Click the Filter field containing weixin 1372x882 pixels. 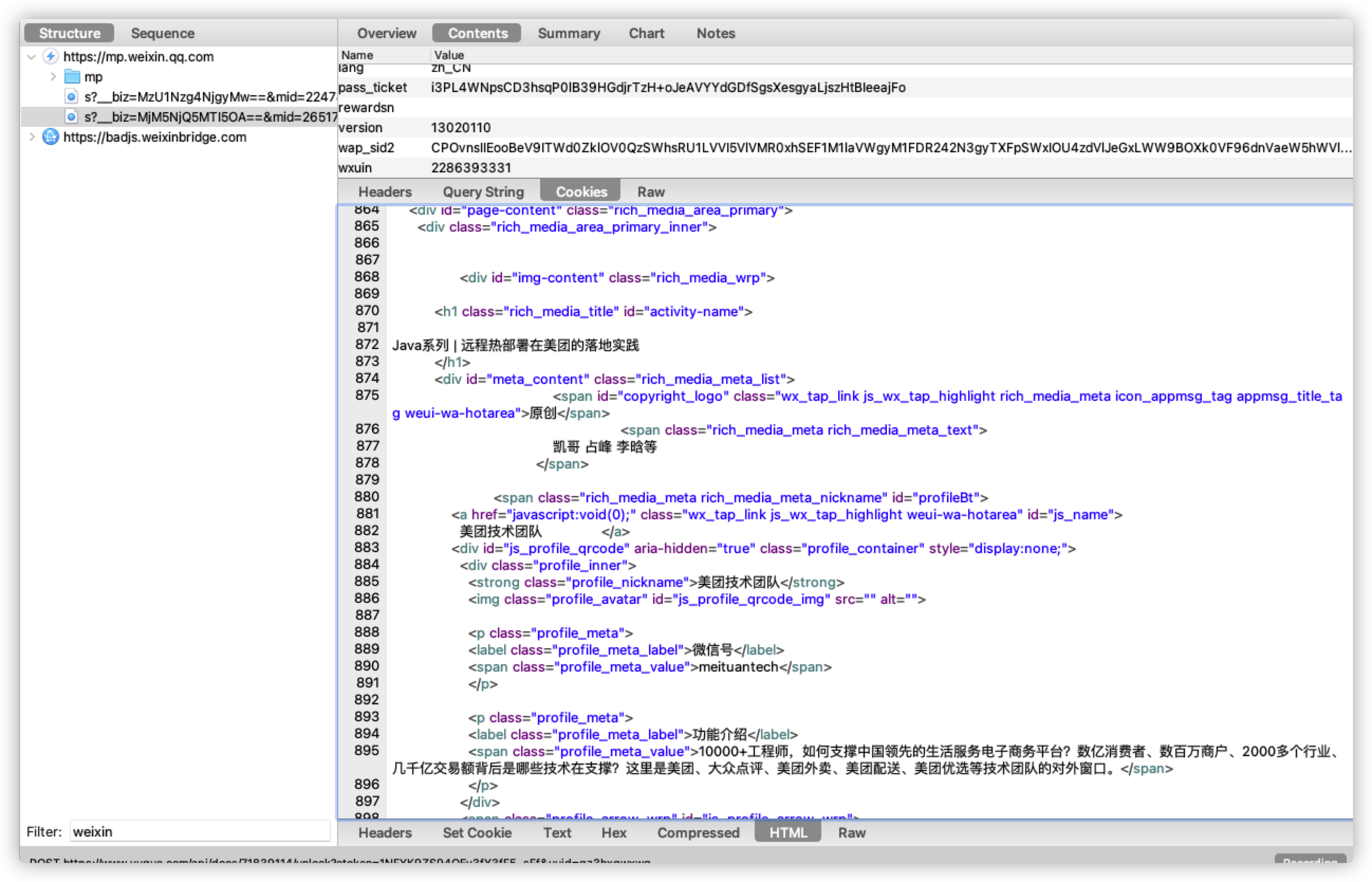pyautogui.click(x=199, y=832)
